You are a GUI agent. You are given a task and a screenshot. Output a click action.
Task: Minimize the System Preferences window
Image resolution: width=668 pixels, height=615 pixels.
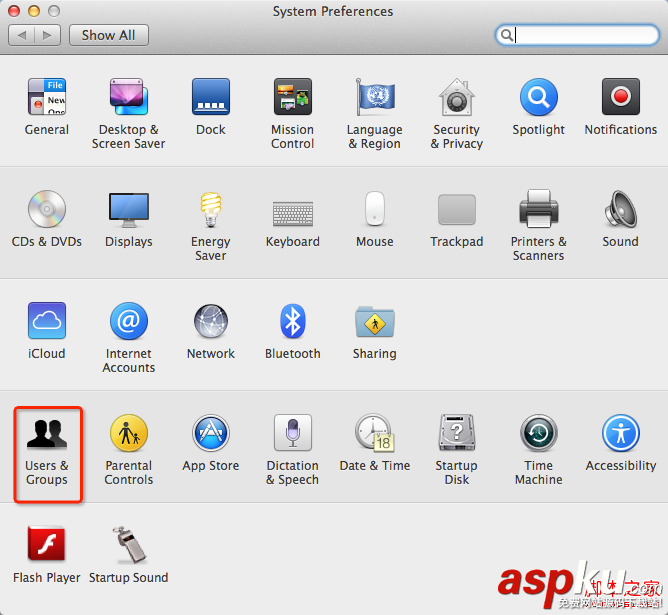pos(34,11)
